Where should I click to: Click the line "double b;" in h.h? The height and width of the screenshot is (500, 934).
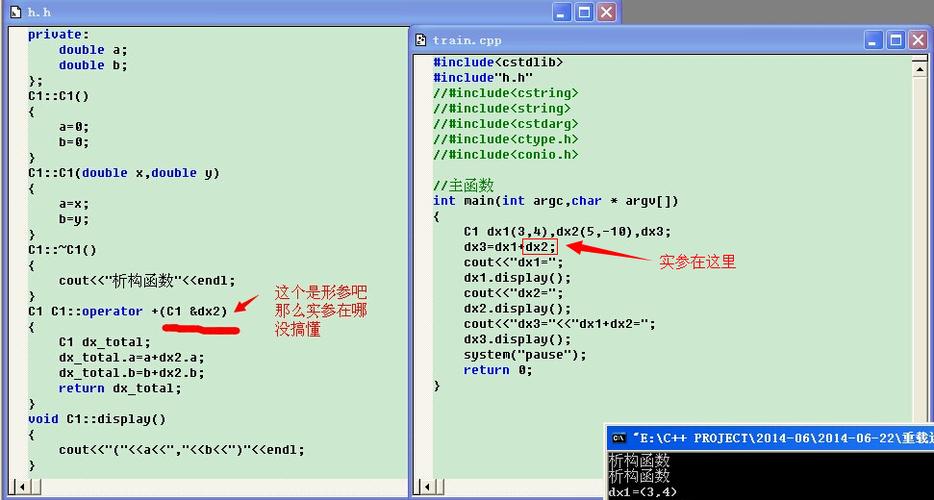pyautogui.click(x=93, y=66)
